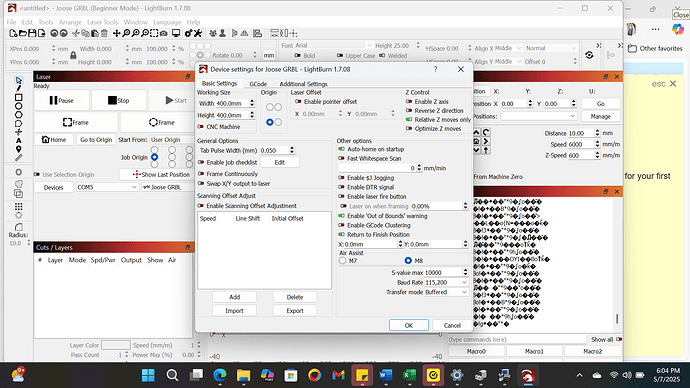This screenshot has width=690, height=388.
Task: Disable Auto-home on startup
Action: pyautogui.click(x=341, y=149)
